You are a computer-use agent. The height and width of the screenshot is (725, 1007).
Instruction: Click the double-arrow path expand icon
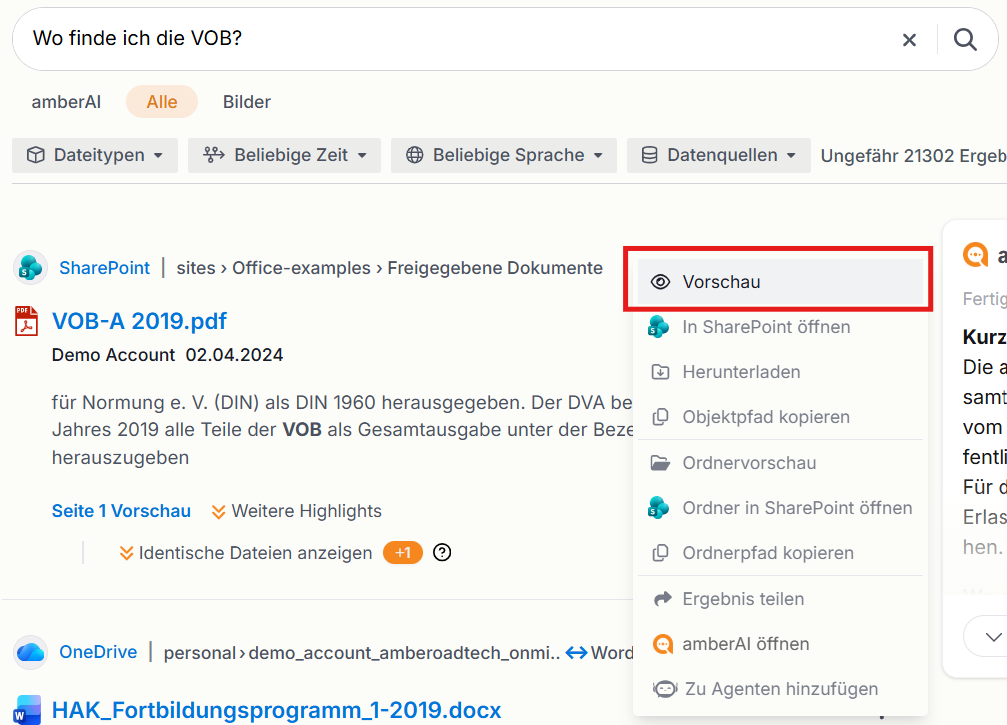point(576,653)
